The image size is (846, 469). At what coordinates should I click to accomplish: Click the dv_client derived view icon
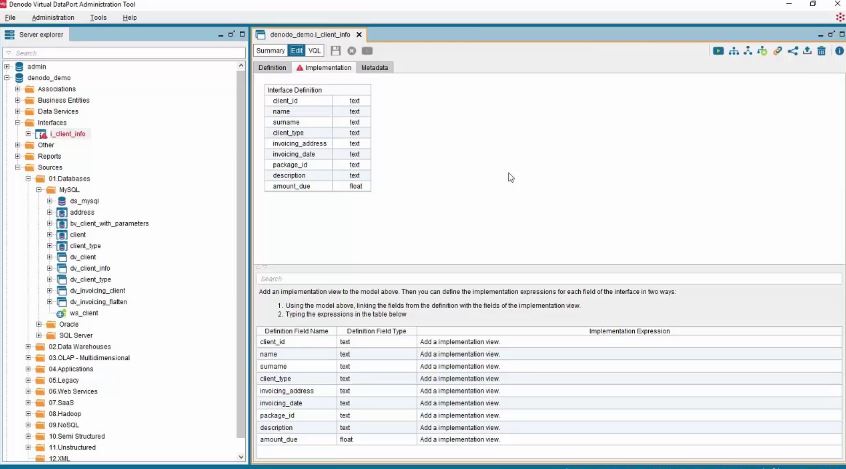pos(62,257)
